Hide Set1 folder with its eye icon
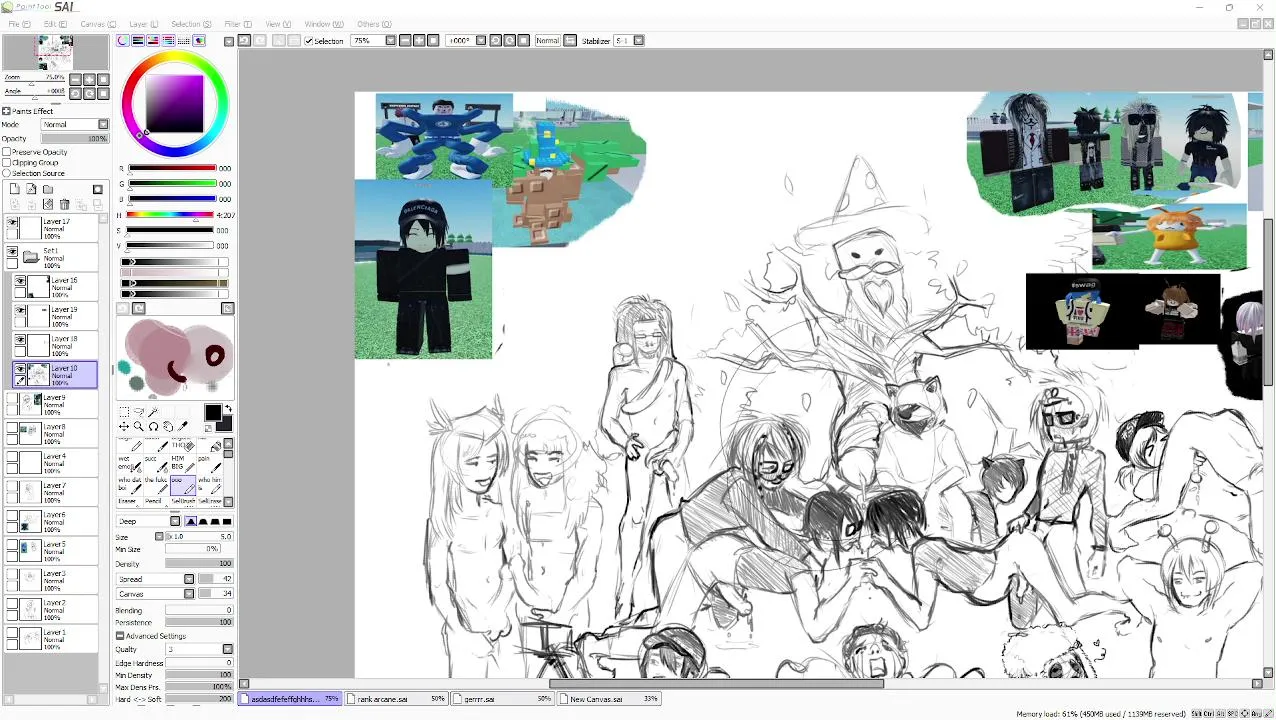Screen dimensions: 1276x720 tap(12, 252)
